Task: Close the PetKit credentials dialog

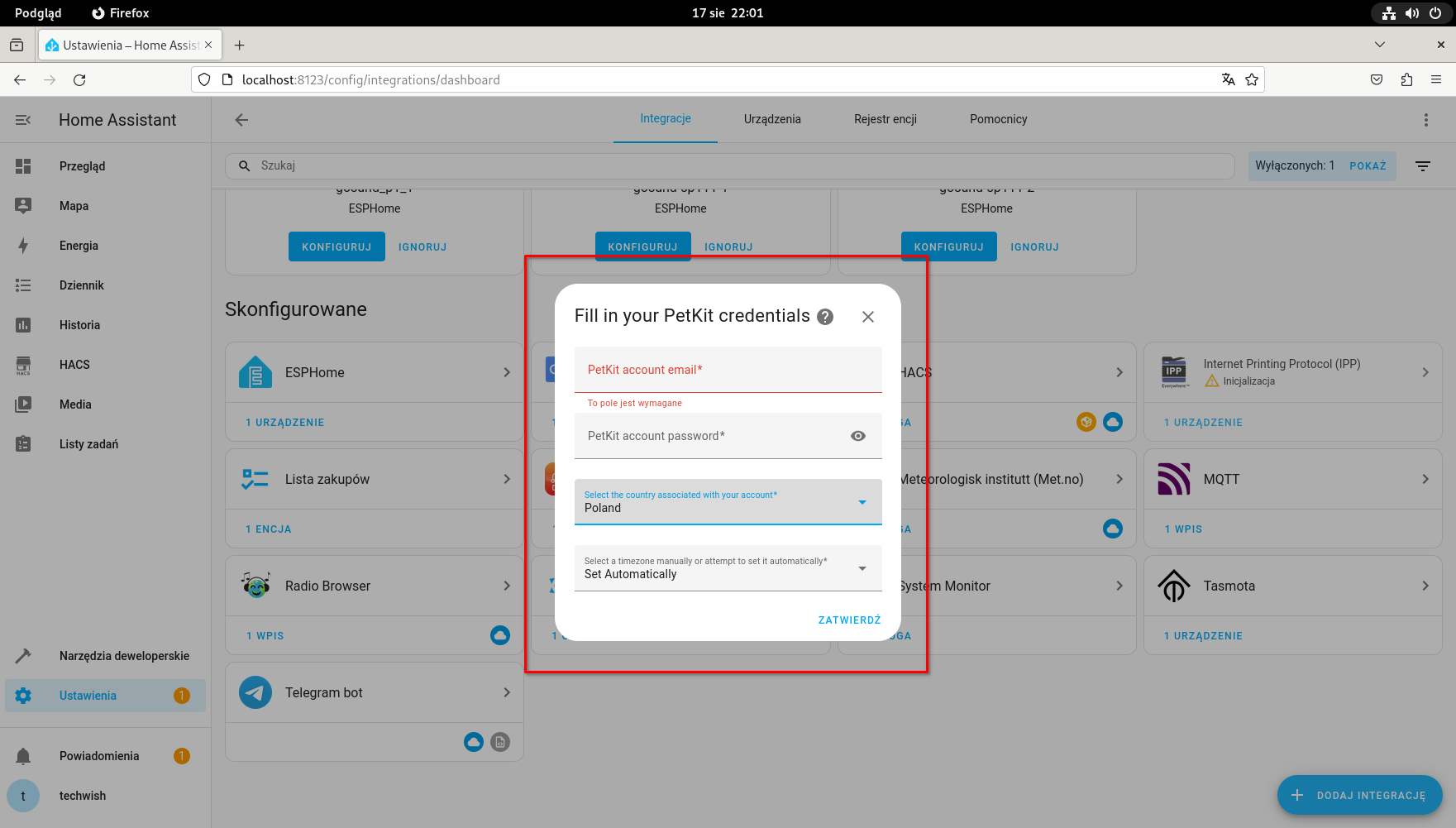Action: click(x=868, y=317)
